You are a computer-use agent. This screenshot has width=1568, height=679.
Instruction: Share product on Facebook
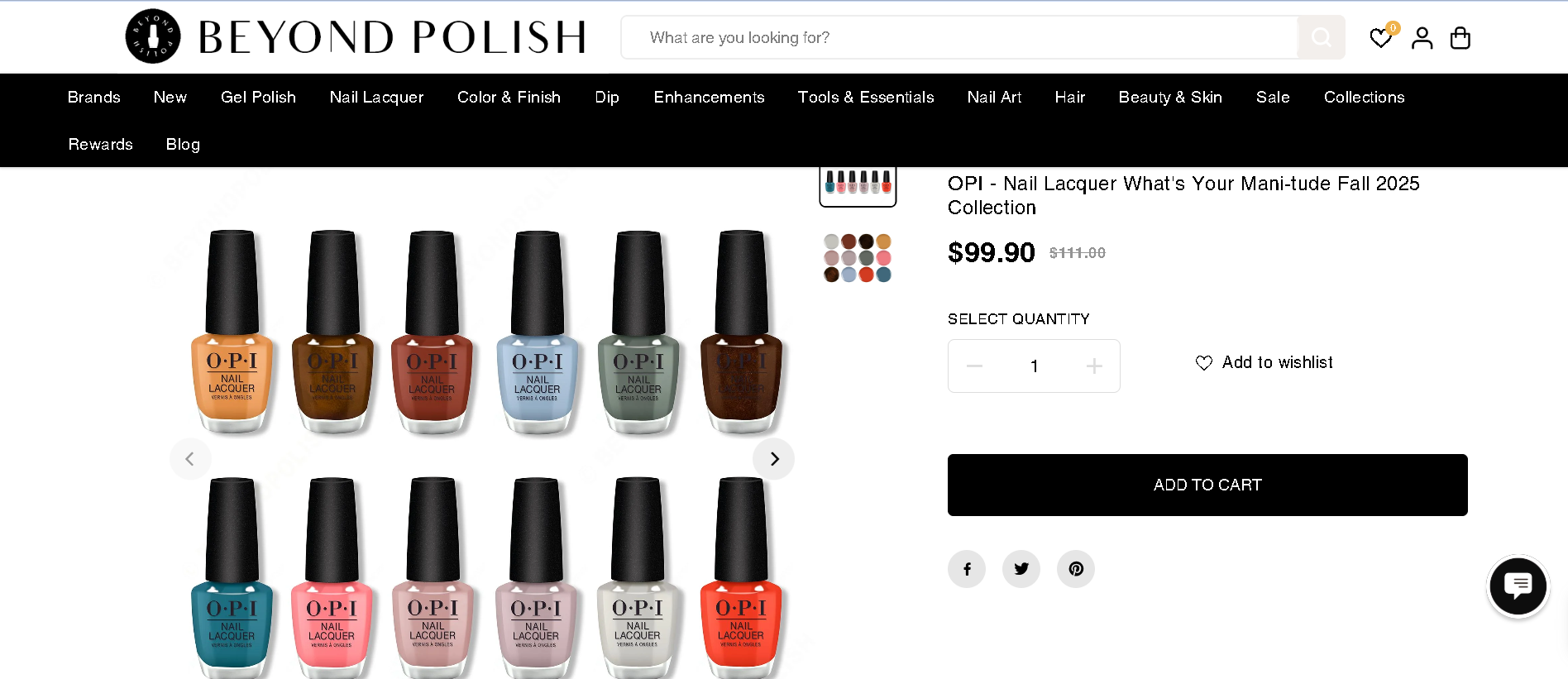[967, 569]
